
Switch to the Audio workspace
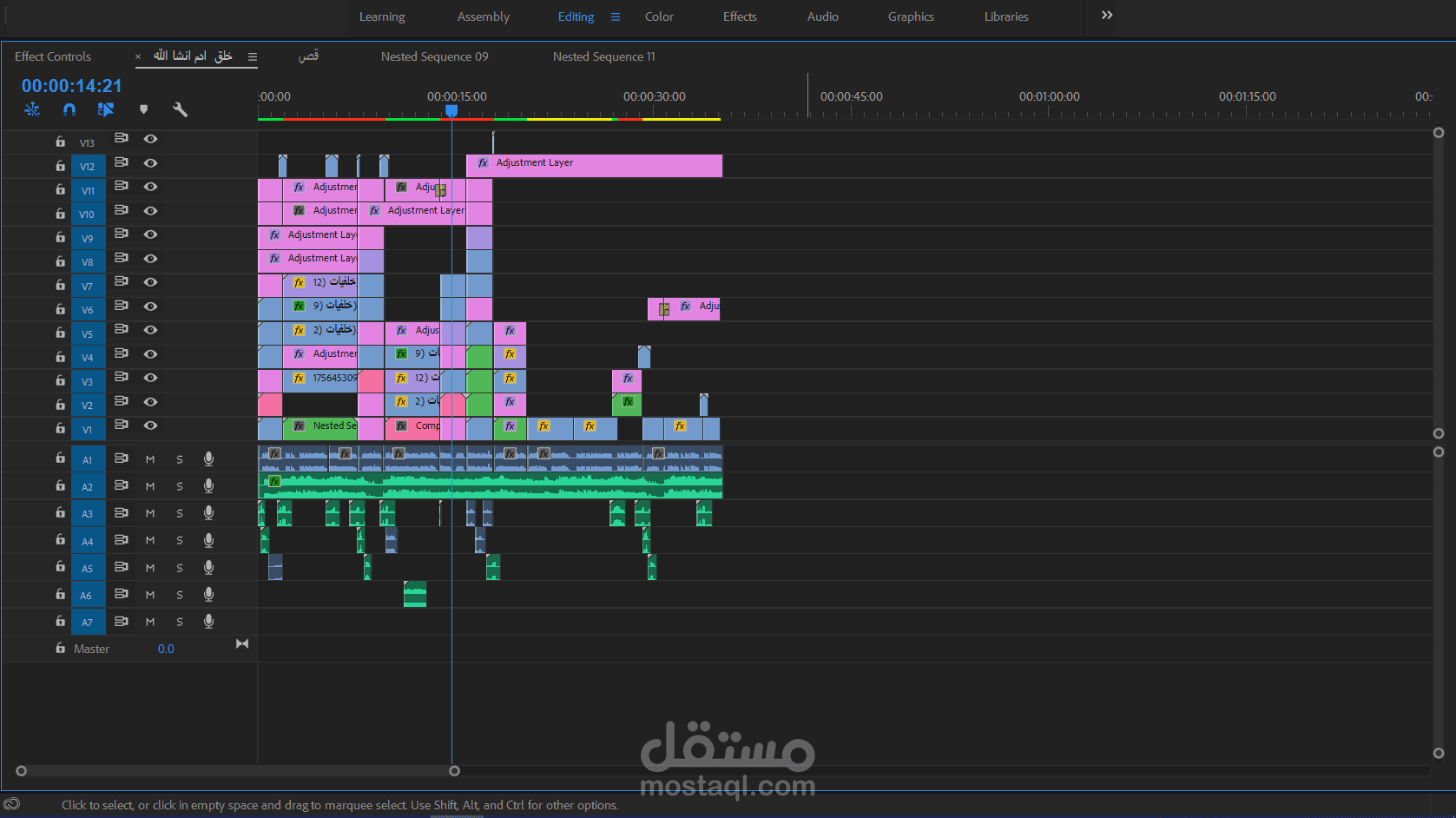coord(823,16)
